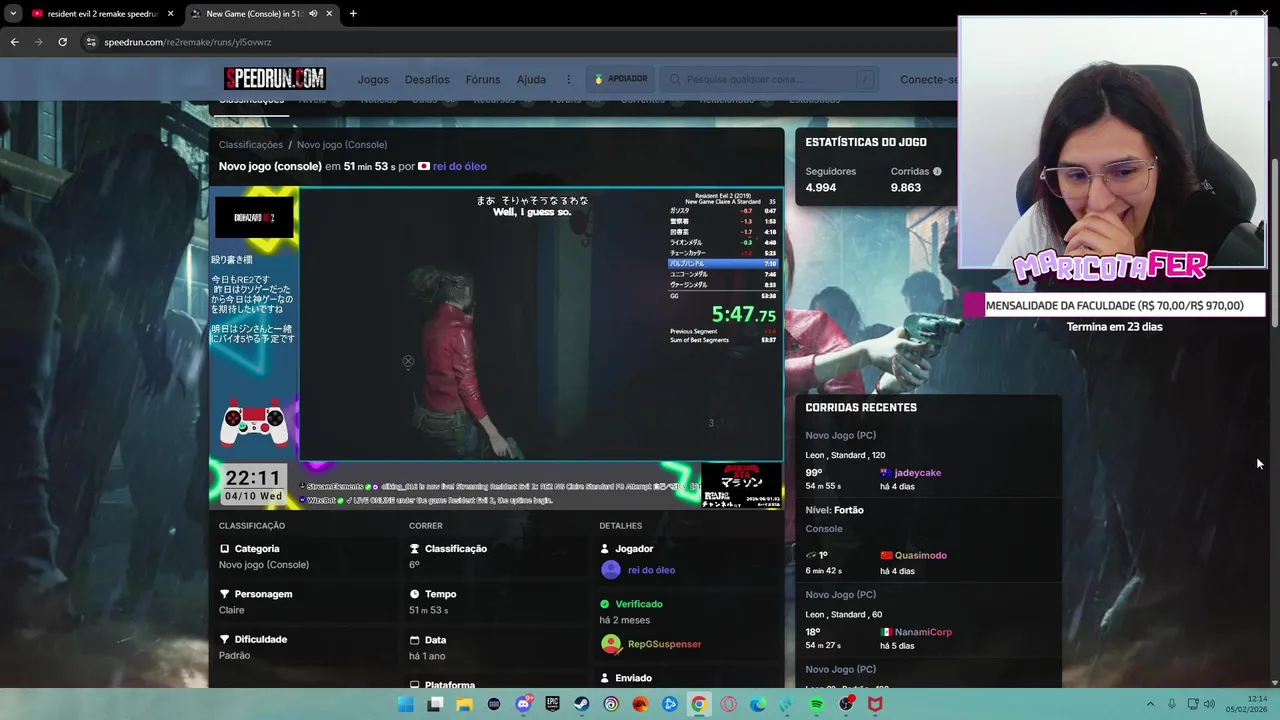Close the New Game (Console) tab
Image resolution: width=1280 pixels, height=720 pixels.
tap(330, 14)
